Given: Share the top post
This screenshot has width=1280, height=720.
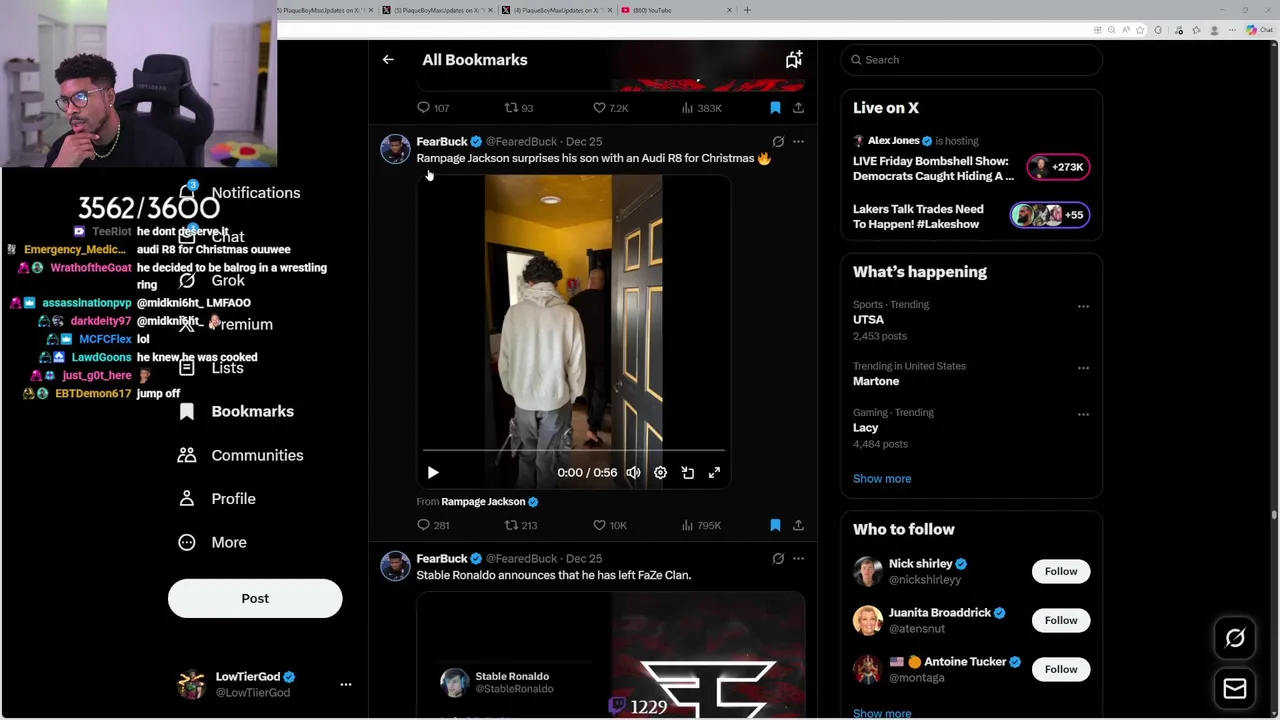Looking at the screenshot, I should [798, 108].
